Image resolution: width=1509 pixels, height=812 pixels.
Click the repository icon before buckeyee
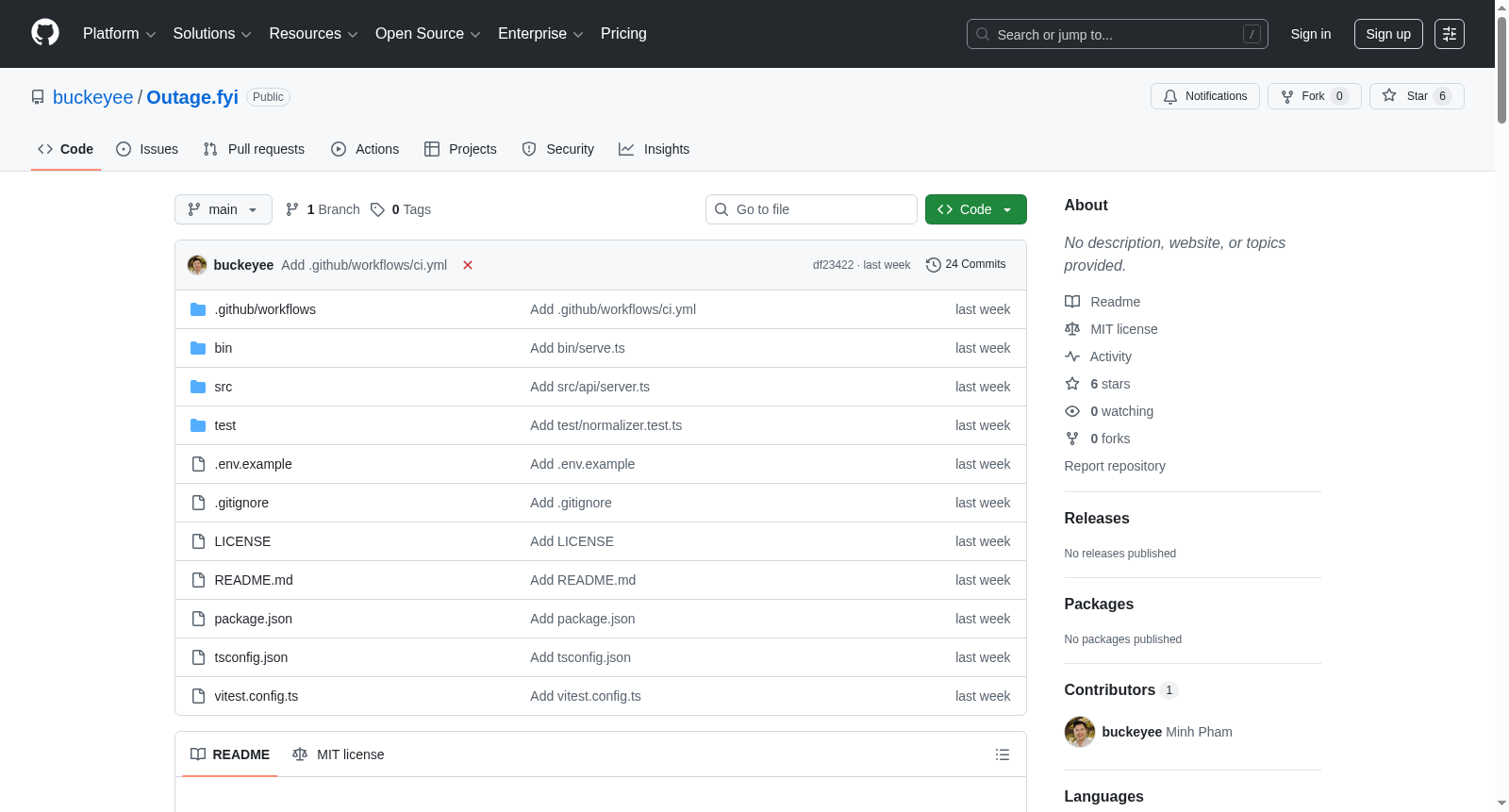(x=38, y=97)
